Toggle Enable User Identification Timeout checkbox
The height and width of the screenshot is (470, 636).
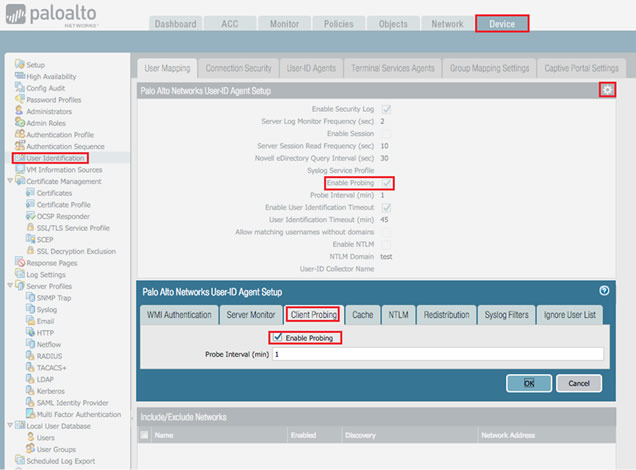coord(386,207)
